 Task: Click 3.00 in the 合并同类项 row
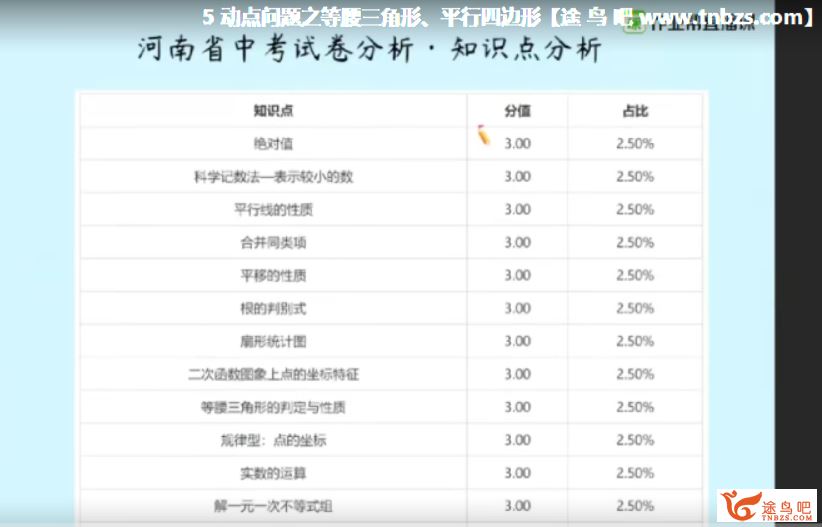pyautogui.click(x=517, y=243)
